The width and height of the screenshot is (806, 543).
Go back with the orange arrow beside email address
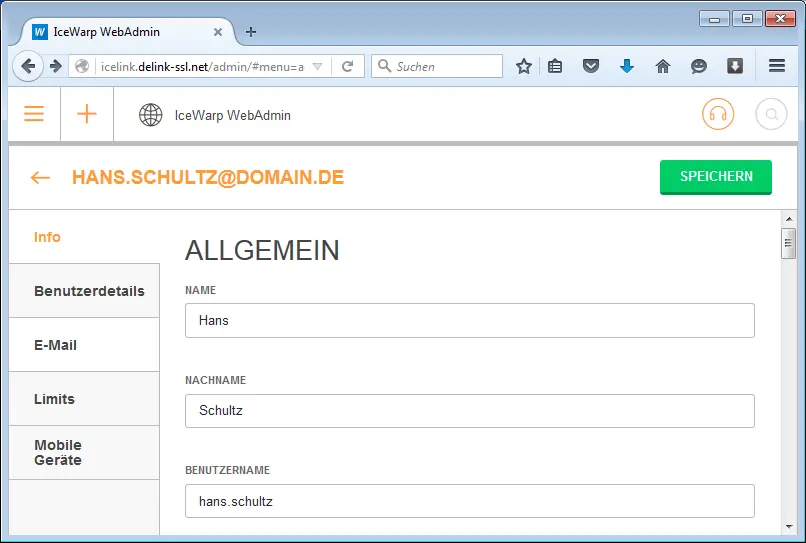pyautogui.click(x=40, y=177)
